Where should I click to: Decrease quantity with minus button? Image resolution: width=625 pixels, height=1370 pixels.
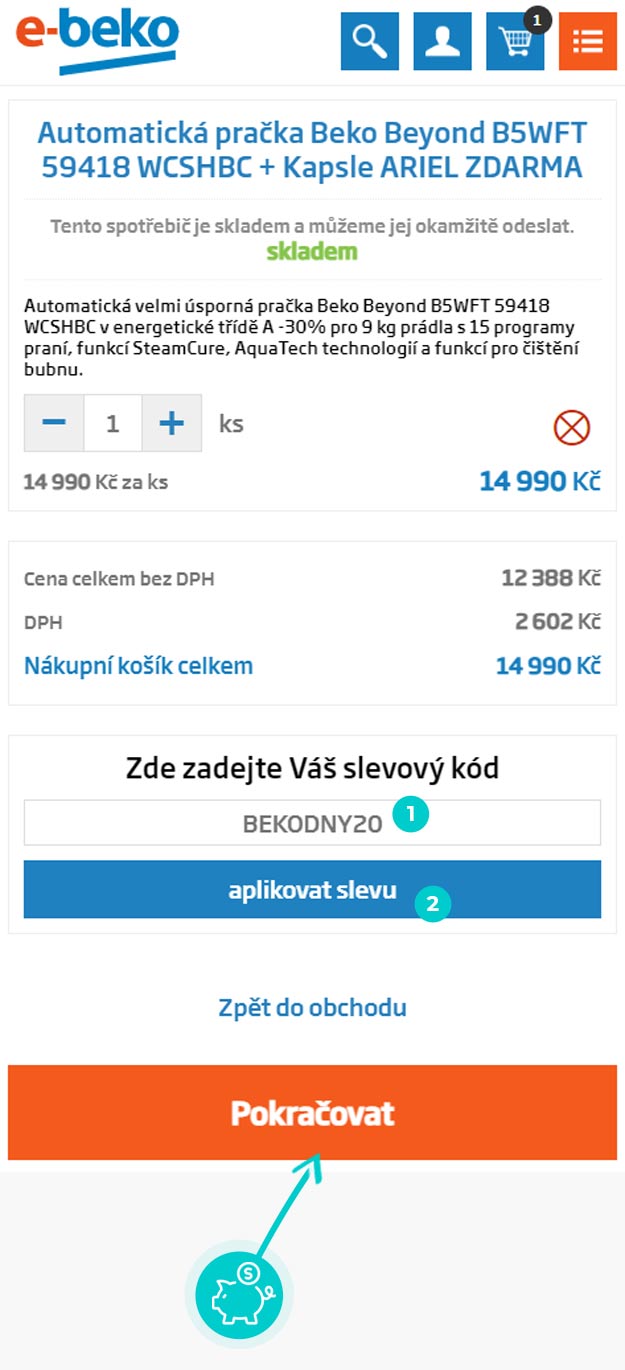tap(54, 423)
